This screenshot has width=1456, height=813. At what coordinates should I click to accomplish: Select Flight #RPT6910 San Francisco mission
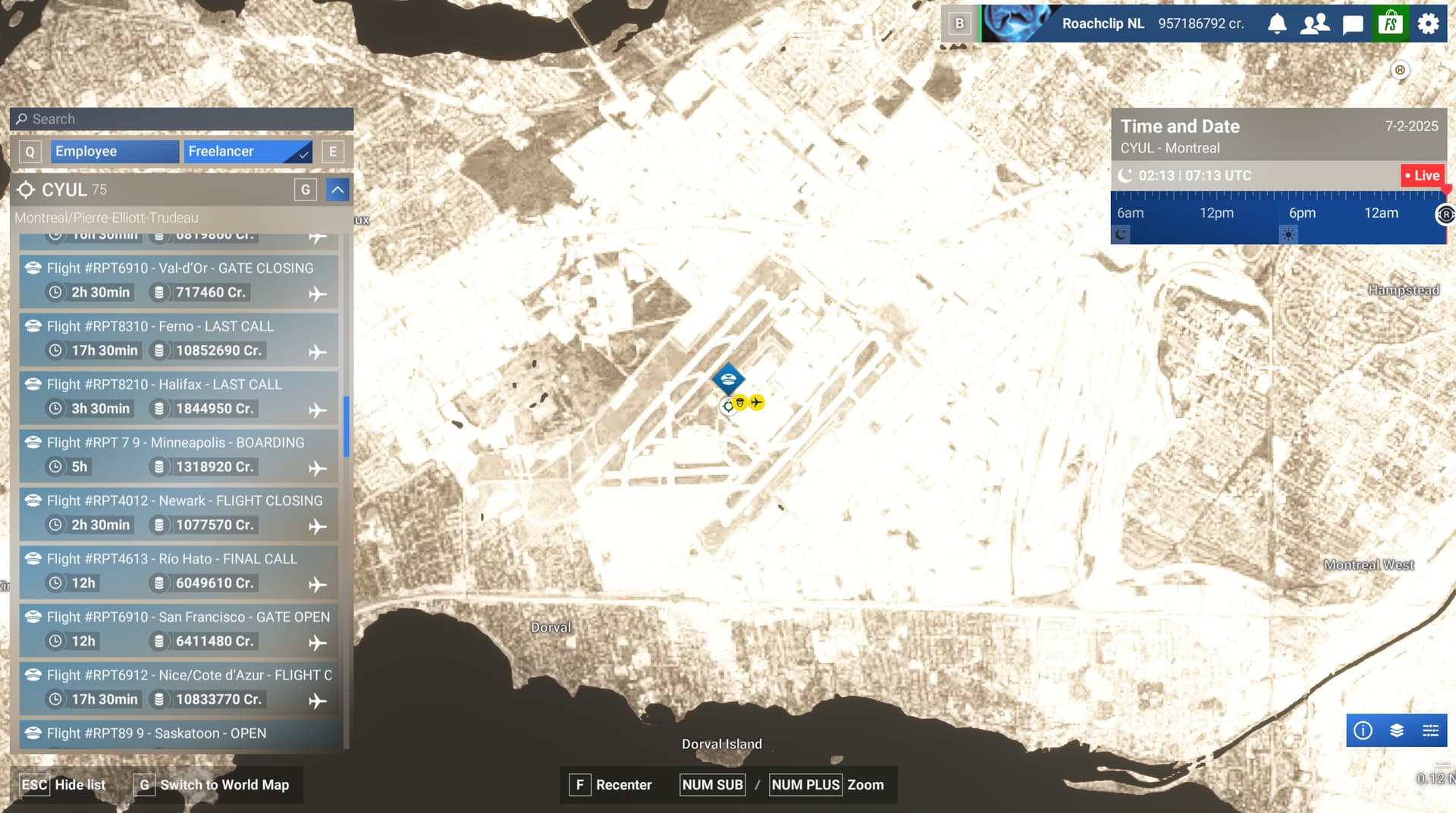[179, 630]
